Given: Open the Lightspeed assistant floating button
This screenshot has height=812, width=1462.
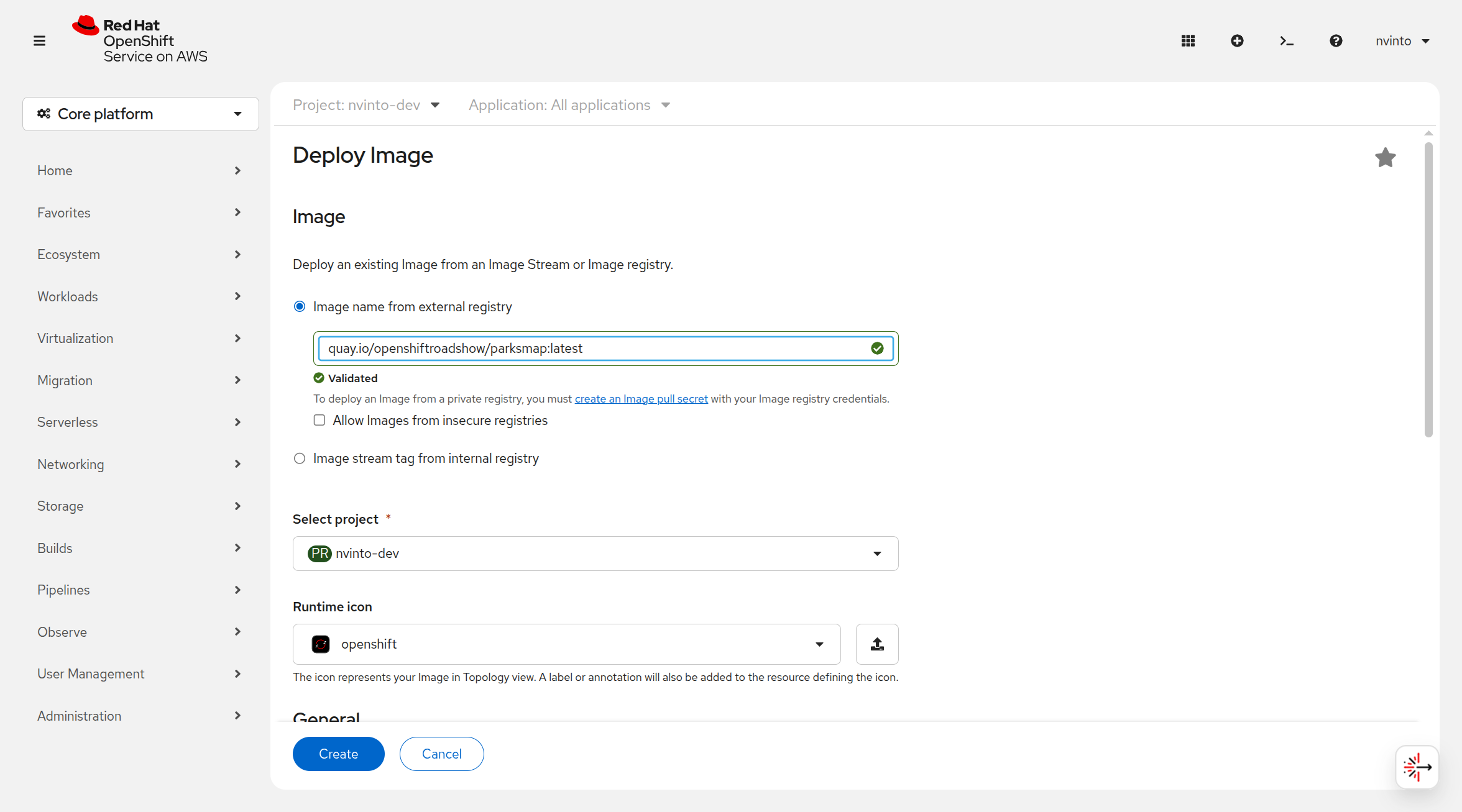Looking at the screenshot, I should [1417, 767].
